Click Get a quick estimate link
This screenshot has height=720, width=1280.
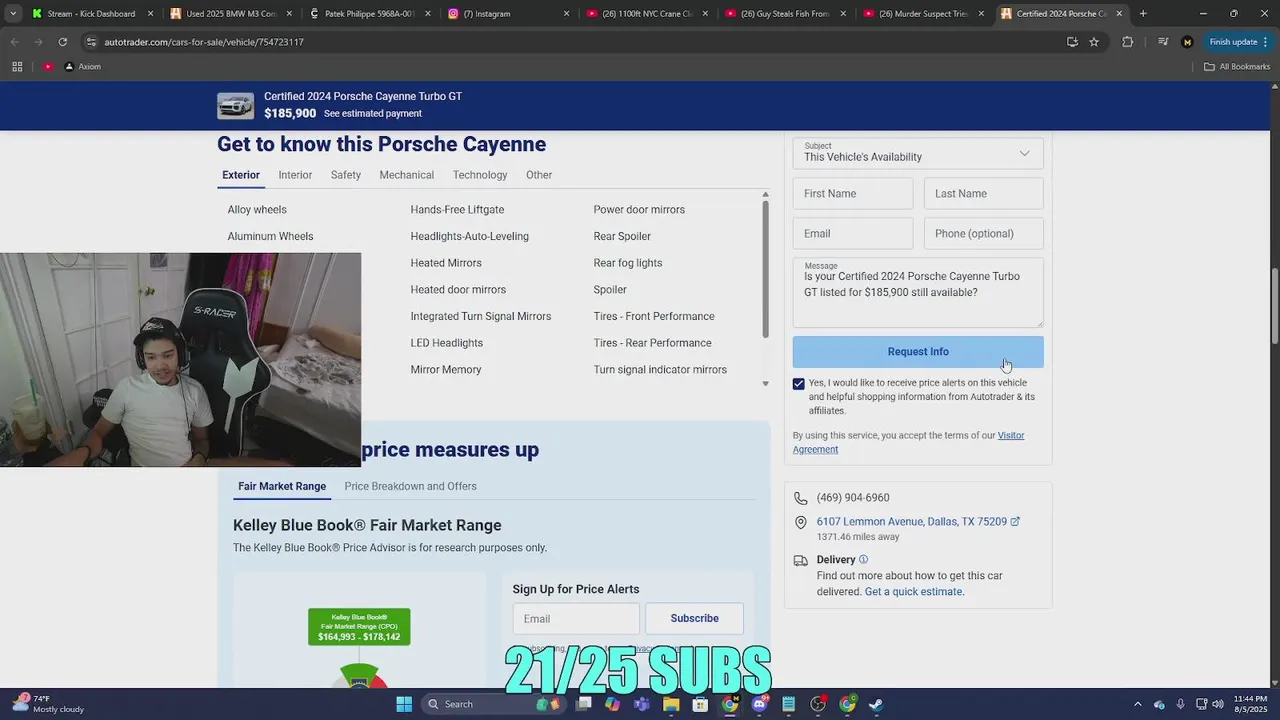click(x=914, y=592)
